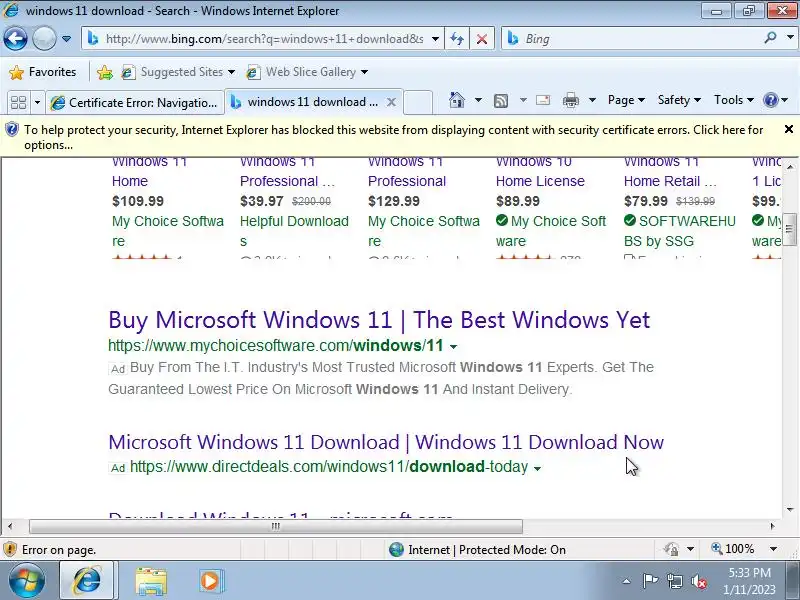Screen dimensions: 800x600
Task: Expand the feeds dropdown arrow
Action: (523, 100)
